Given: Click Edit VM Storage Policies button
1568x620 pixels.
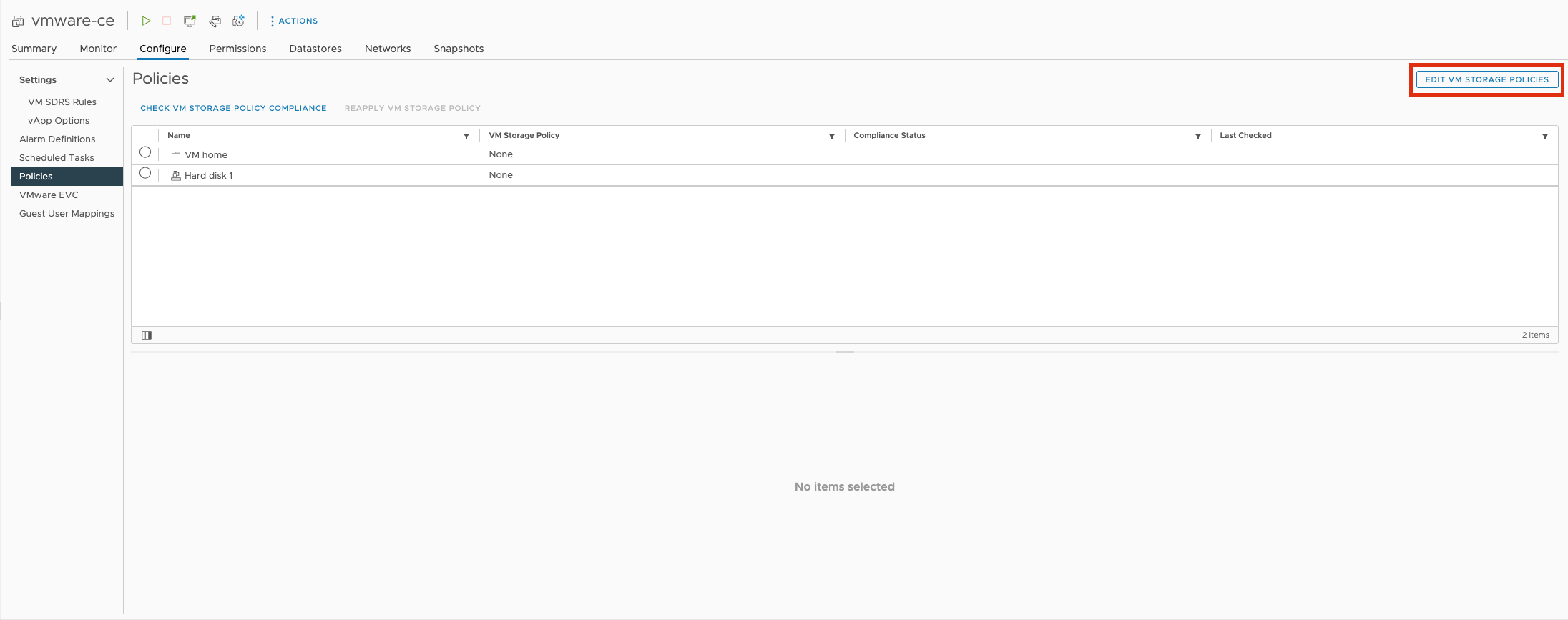Looking at the screenshot, I should [1486, 79].
